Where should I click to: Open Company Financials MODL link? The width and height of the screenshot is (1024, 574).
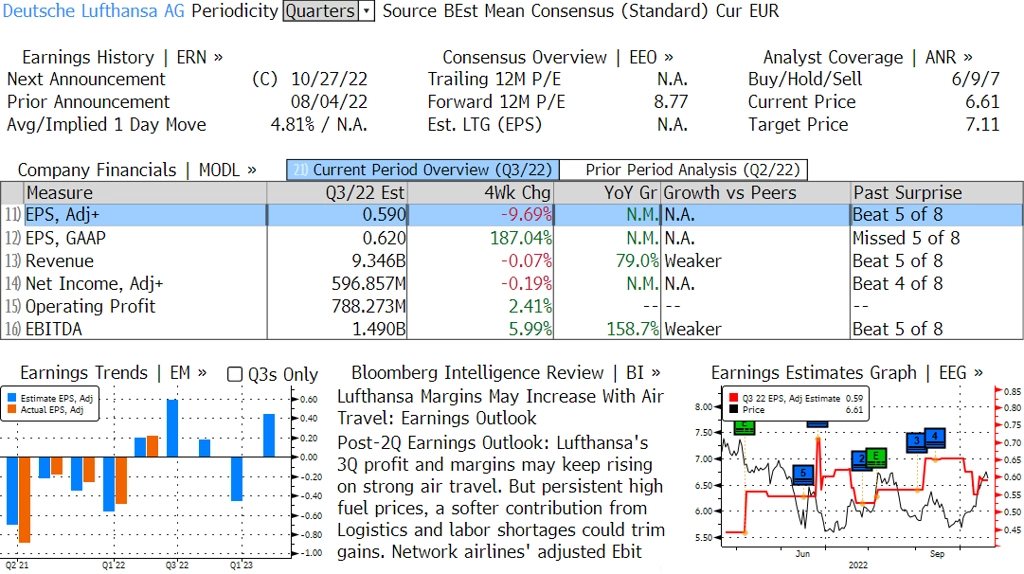tap(137, 170)
